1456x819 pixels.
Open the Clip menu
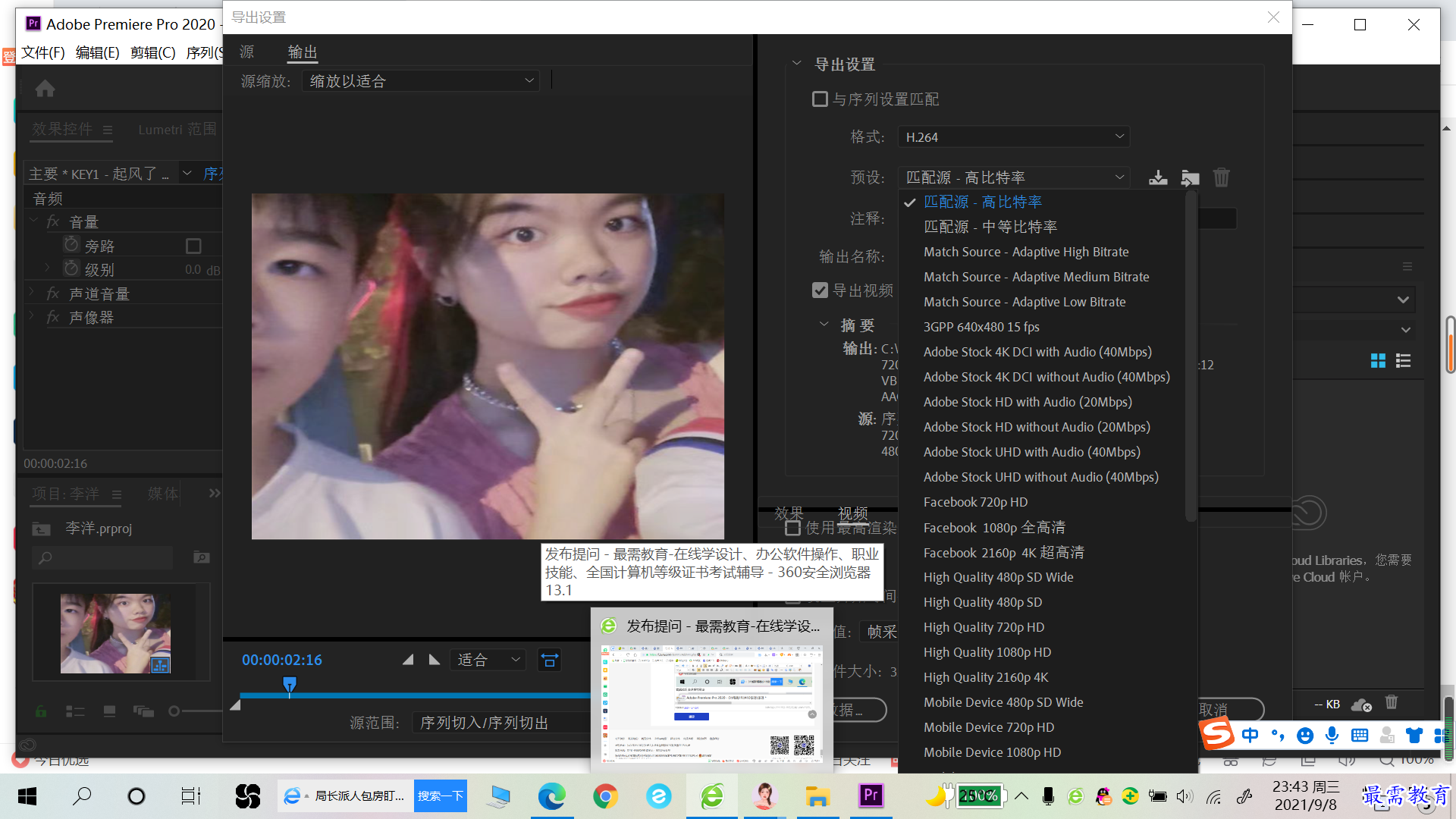152,52
